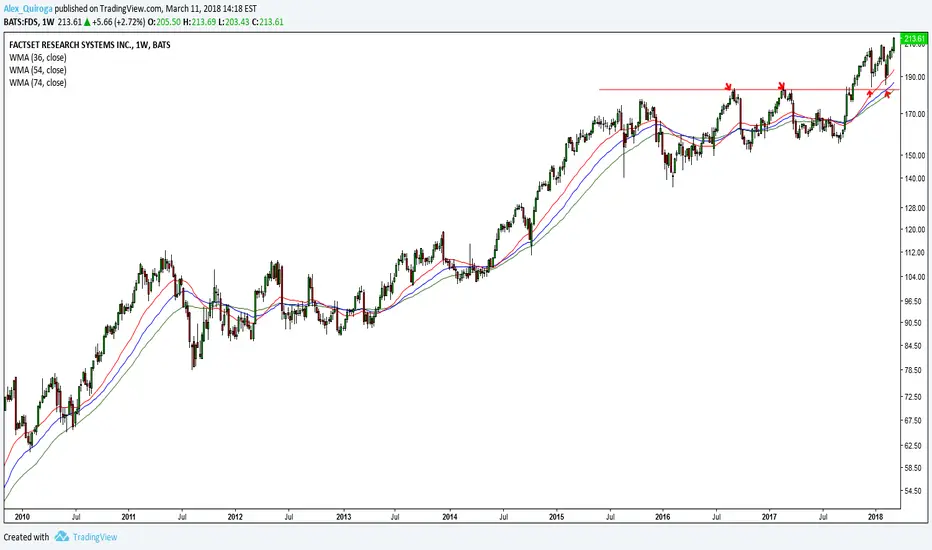Click the 2017 label on time axis
The height and width of the screenshot is (550, 932).
770,517
